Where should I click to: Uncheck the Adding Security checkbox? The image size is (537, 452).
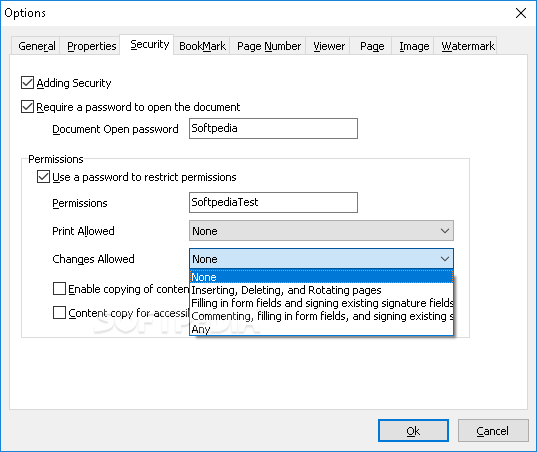(x=27, y=83)
